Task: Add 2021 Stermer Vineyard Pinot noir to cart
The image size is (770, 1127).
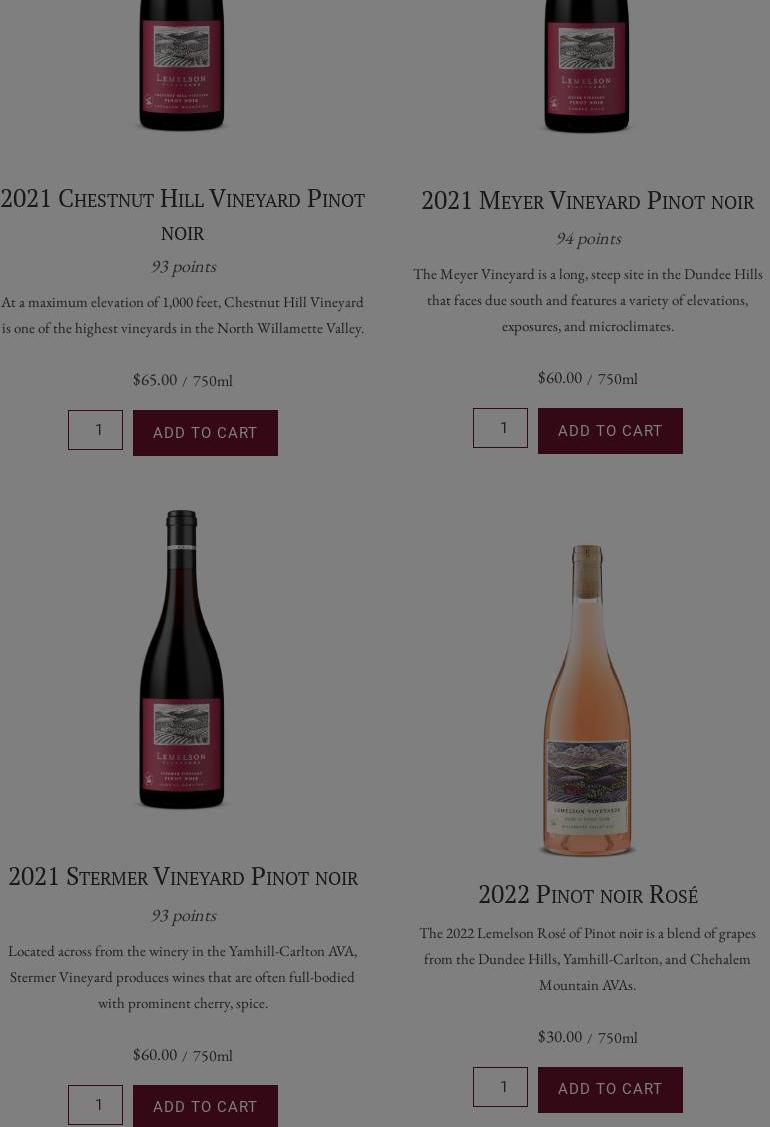Action: (x=205, y=1106)
